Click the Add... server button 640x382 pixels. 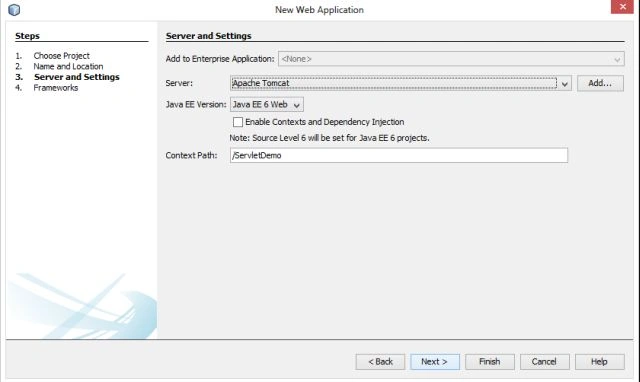coord(600,83)
